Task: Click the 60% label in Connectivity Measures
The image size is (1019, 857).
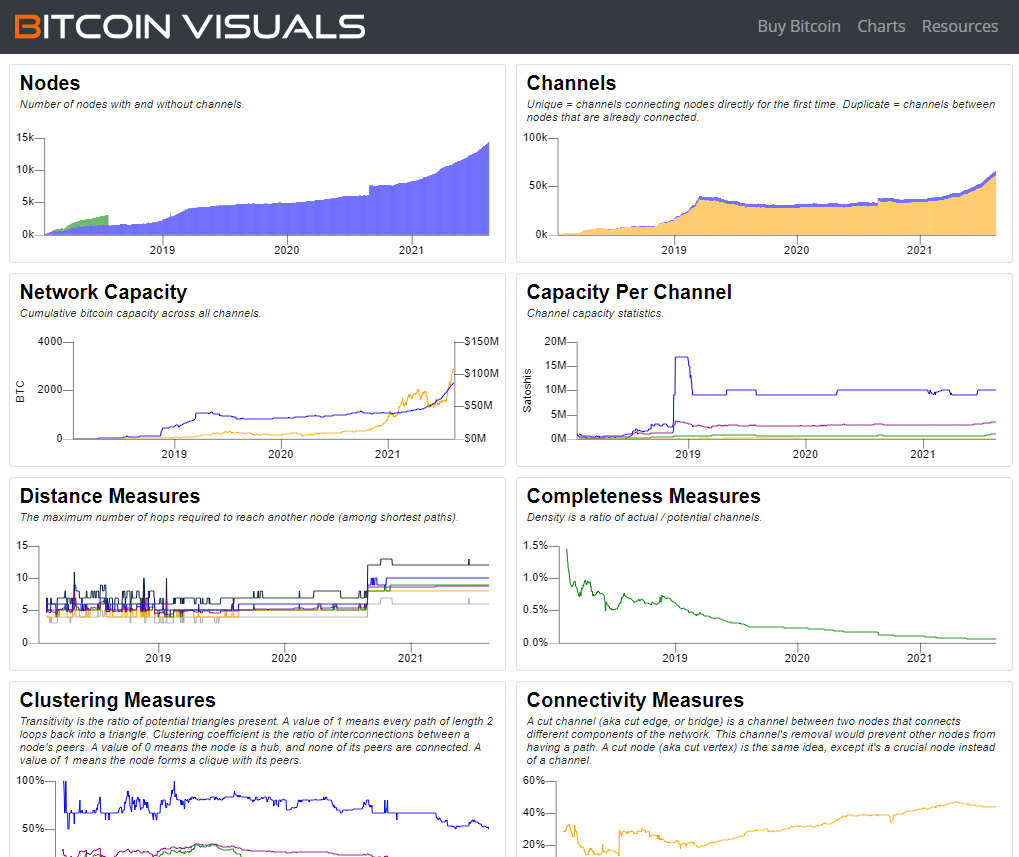Action: (534, 781)
